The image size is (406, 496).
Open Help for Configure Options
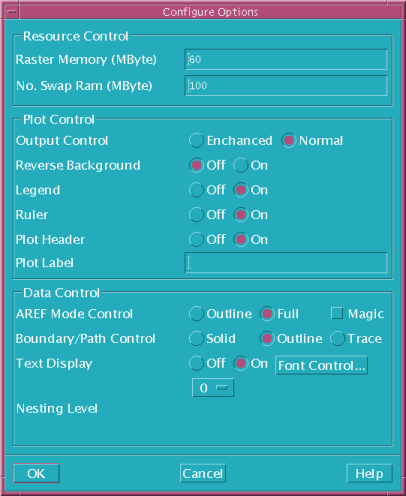(x=369, y=473)
